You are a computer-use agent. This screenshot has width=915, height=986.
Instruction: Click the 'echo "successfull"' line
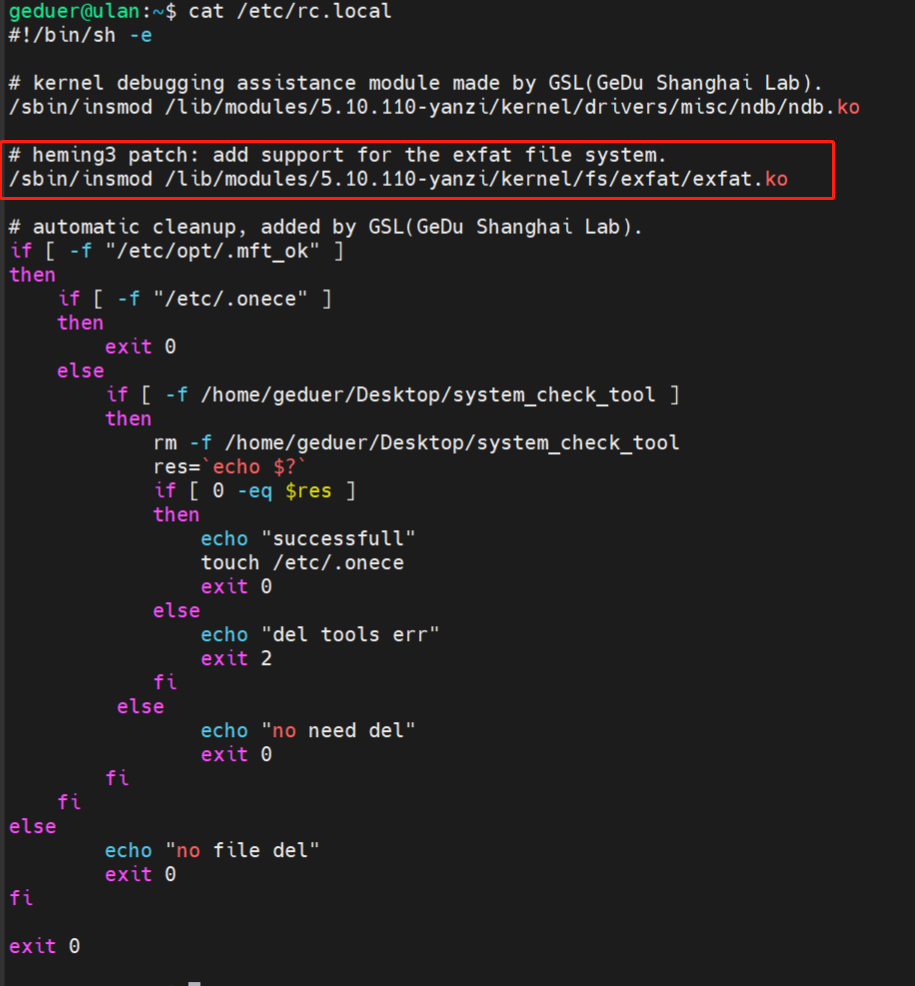308,539
